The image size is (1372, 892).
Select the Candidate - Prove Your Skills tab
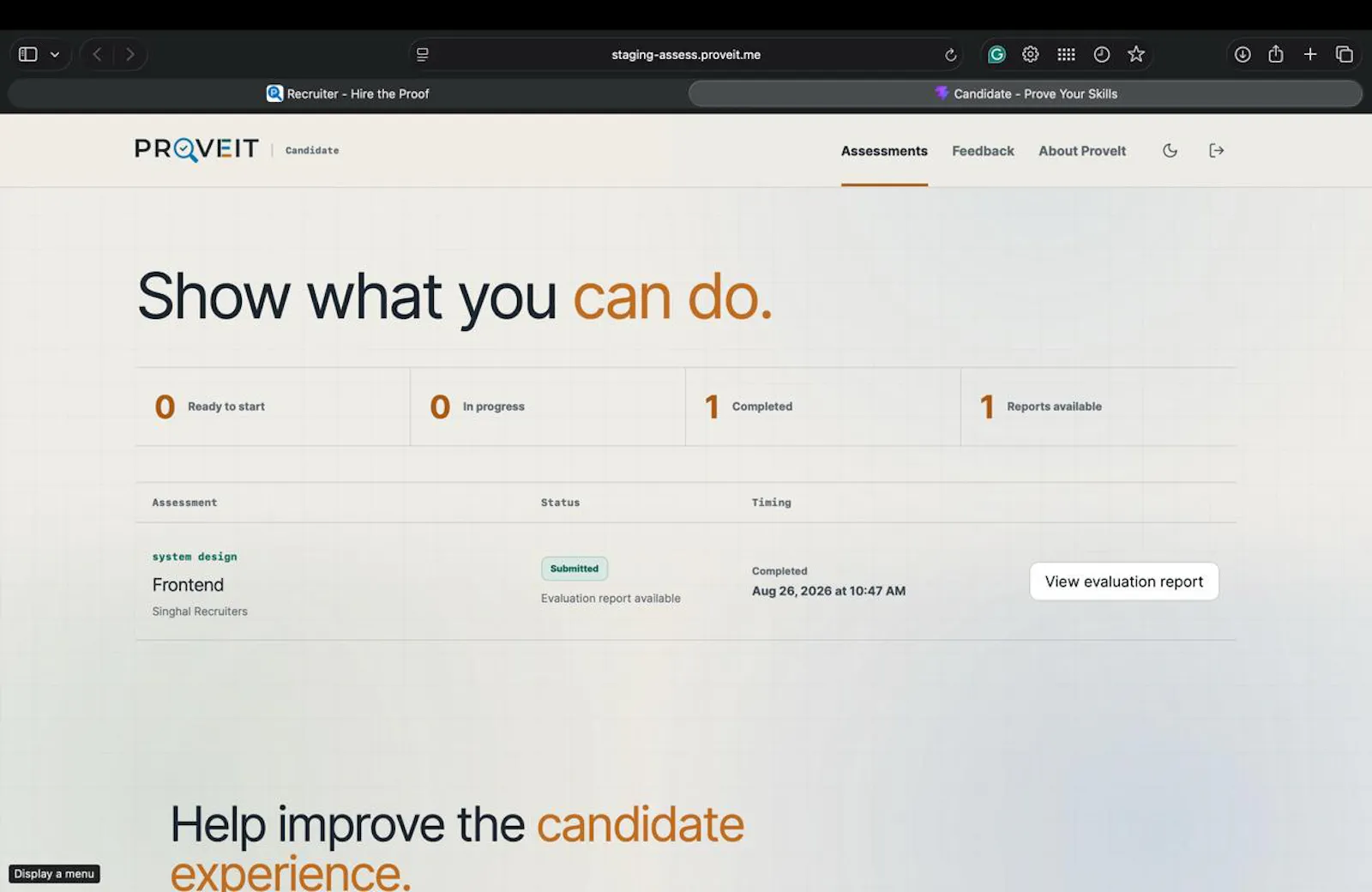click(x=1026, y=93)
